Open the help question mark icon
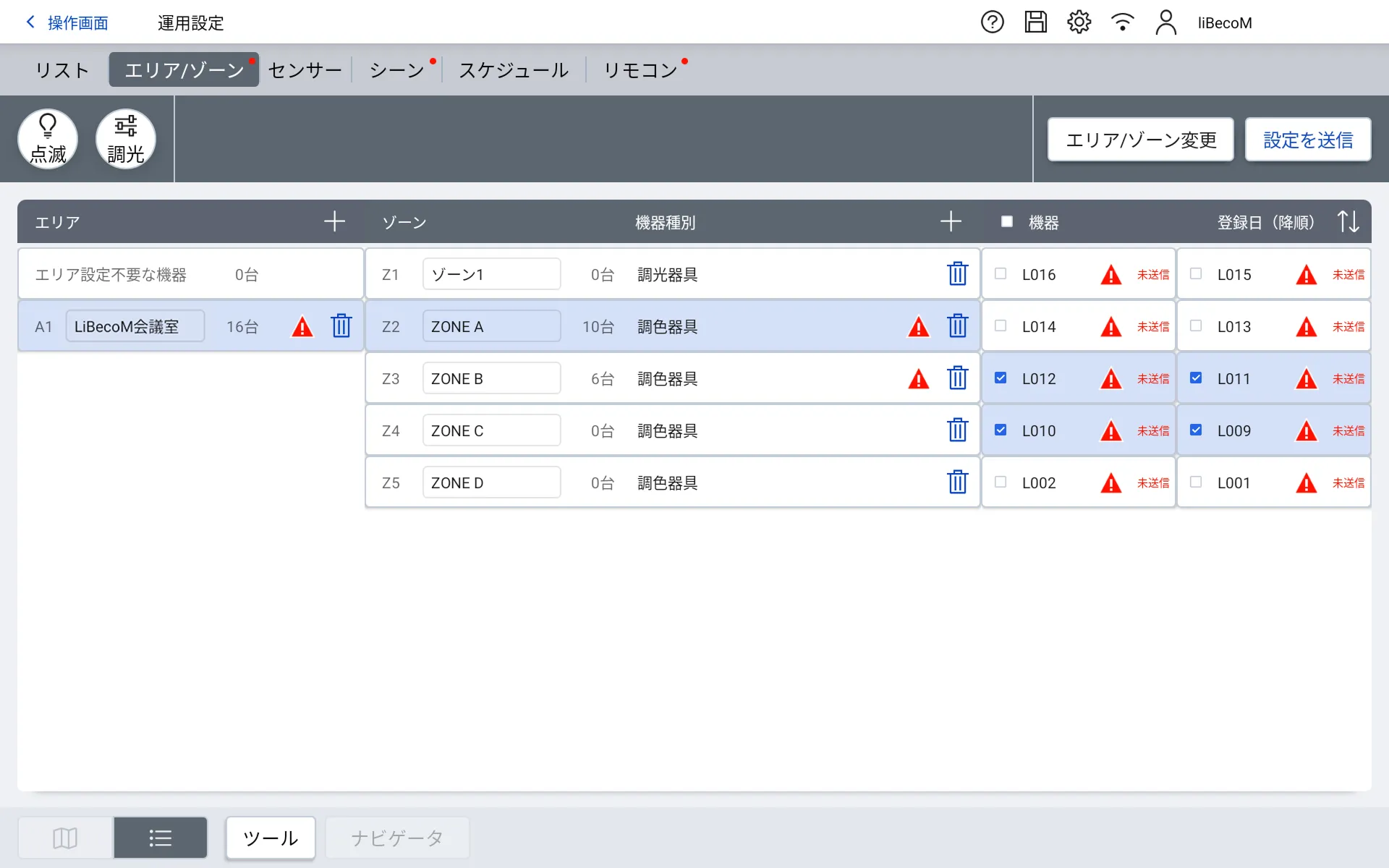 click(x=992, y=22)
